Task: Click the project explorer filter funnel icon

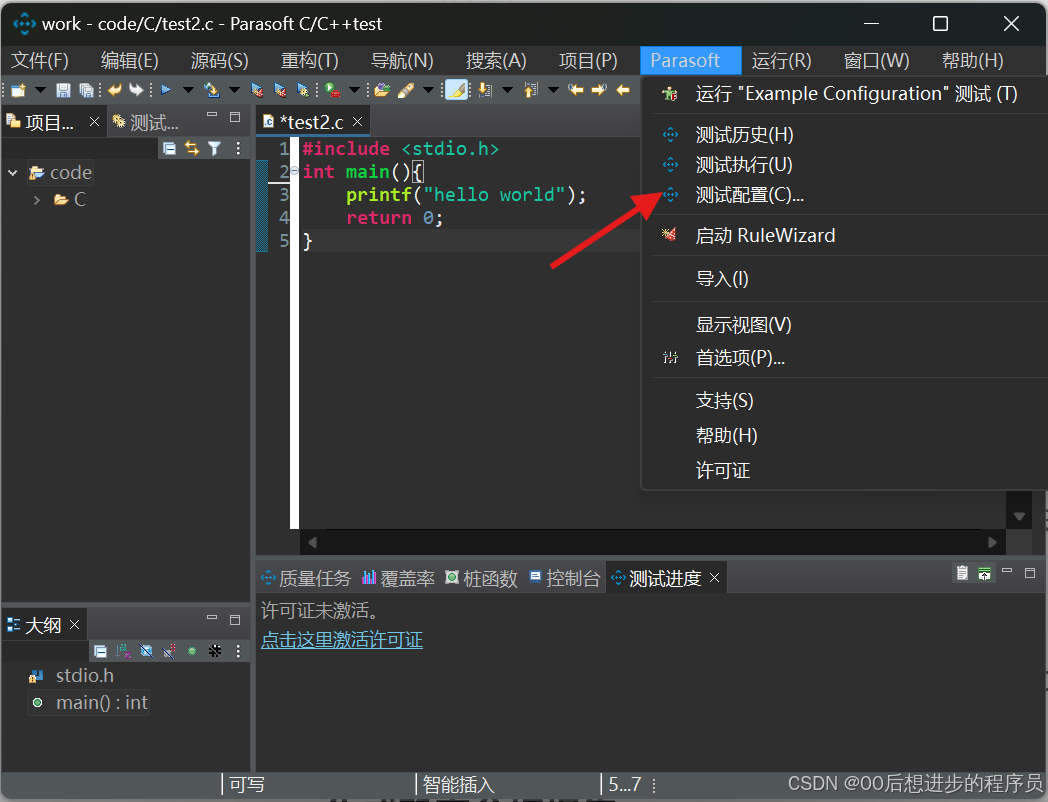Action: pos(215,148)
